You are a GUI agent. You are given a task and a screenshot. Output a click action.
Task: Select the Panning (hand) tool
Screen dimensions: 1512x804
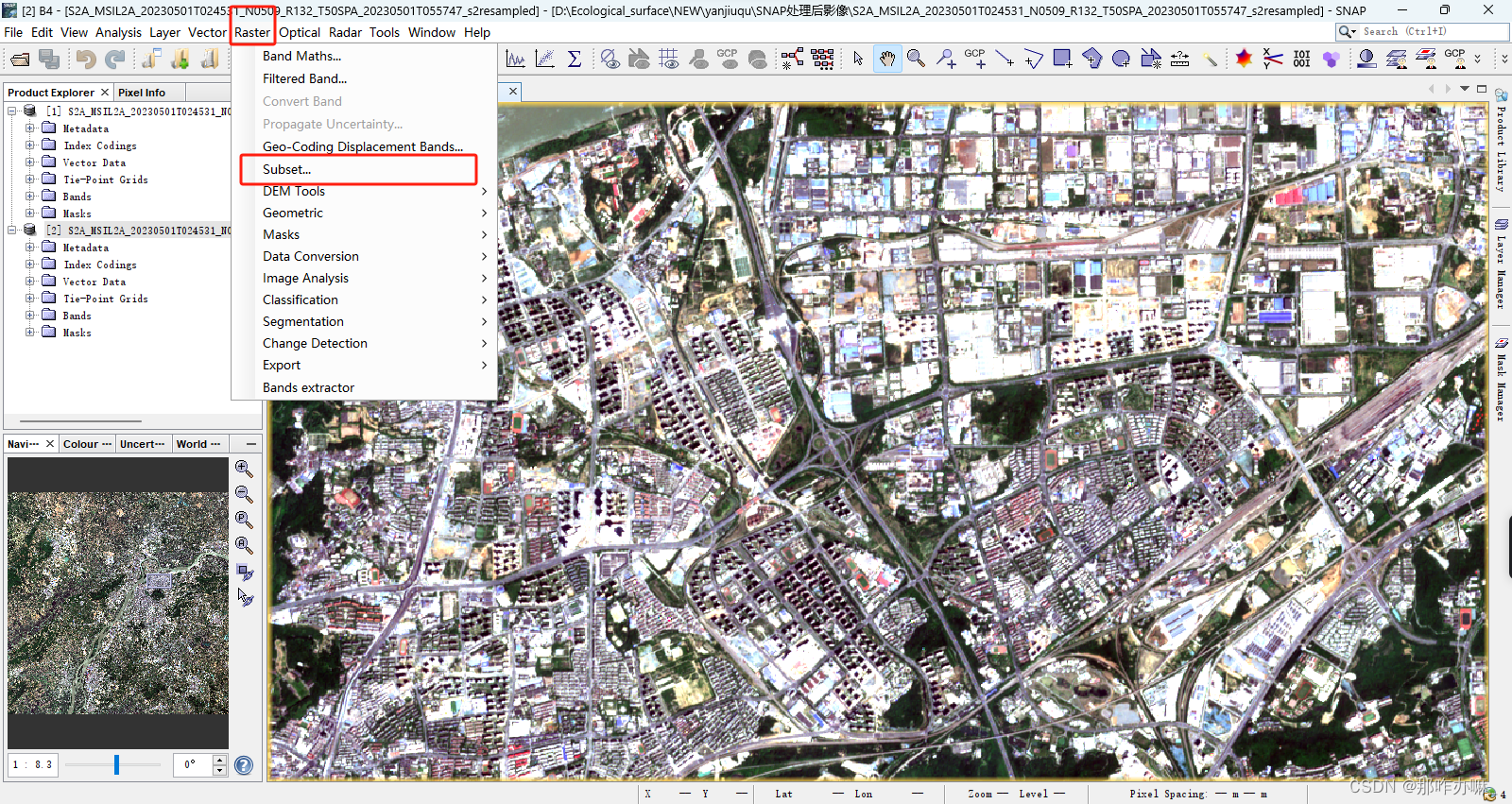[886, 59]
